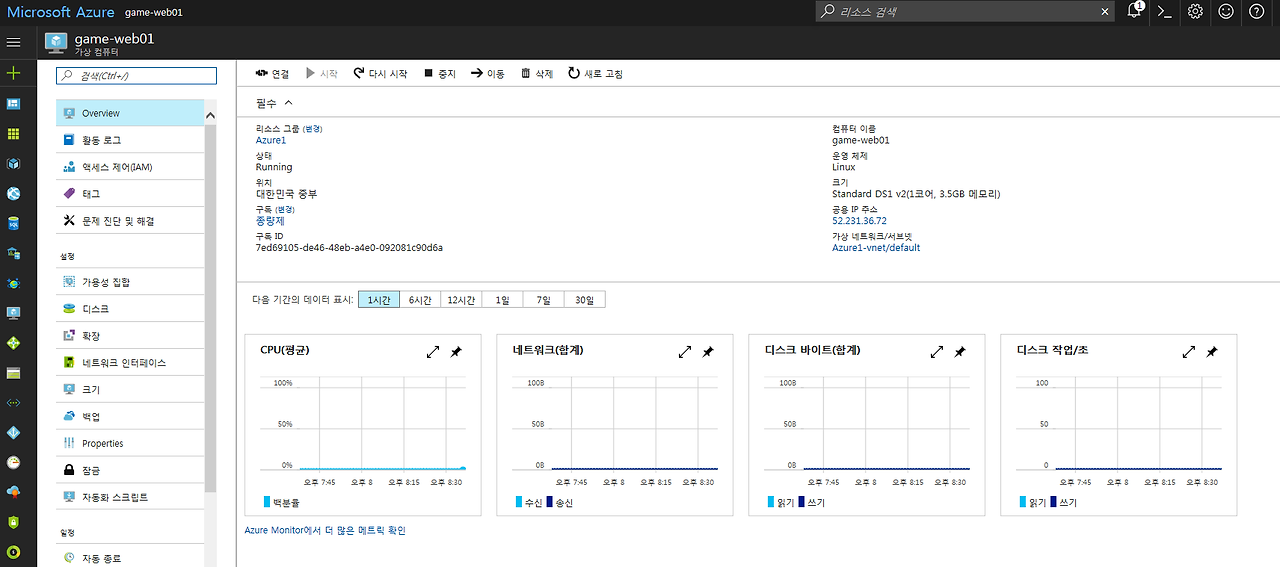This screenshot has width=1280, height=567.
Task: Focus the 리소스 검색 search box
Action: [966, 12]
